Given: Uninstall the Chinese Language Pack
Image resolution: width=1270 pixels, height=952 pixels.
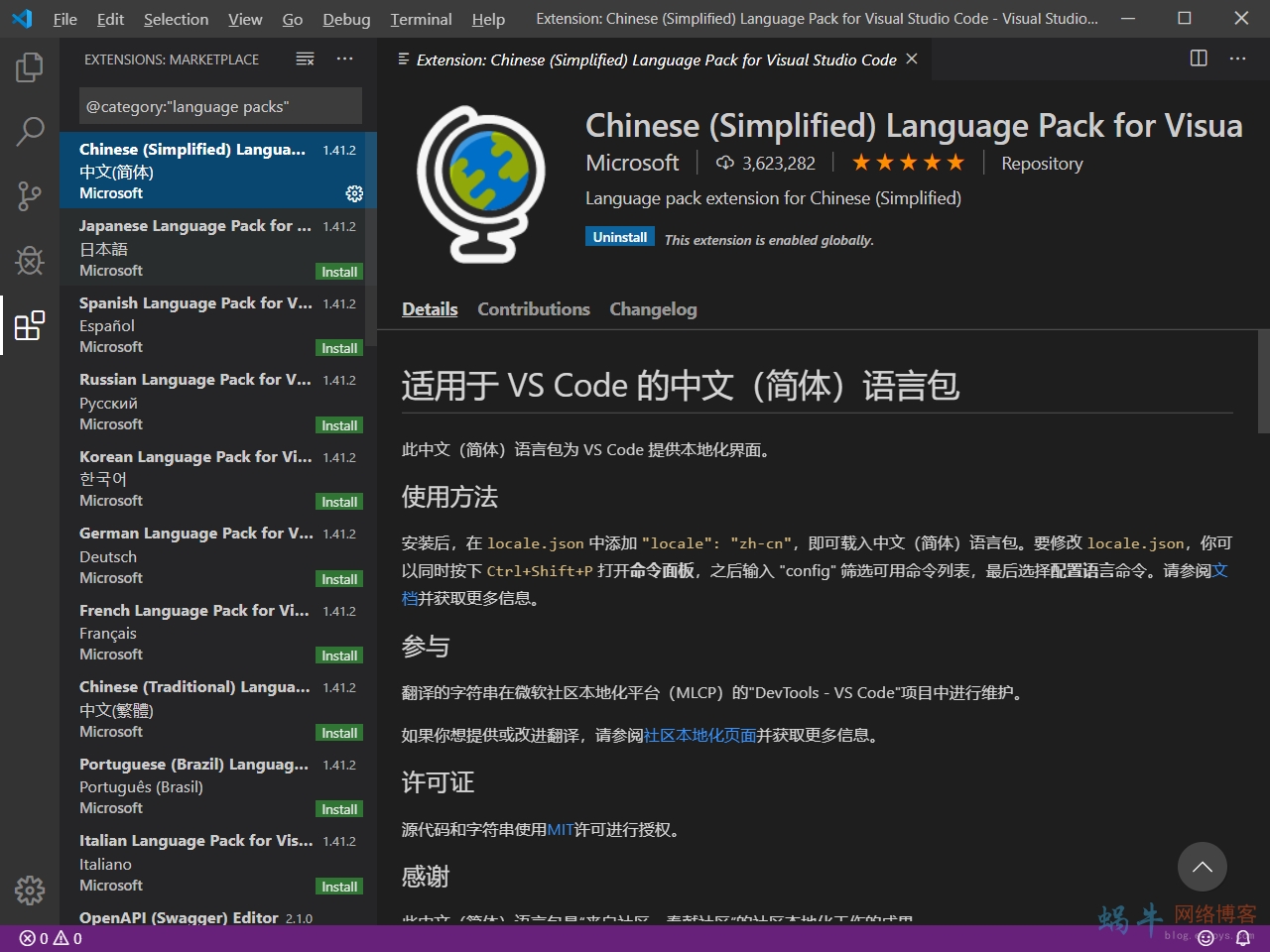Looking at the screenshot, I should [620, 237].
